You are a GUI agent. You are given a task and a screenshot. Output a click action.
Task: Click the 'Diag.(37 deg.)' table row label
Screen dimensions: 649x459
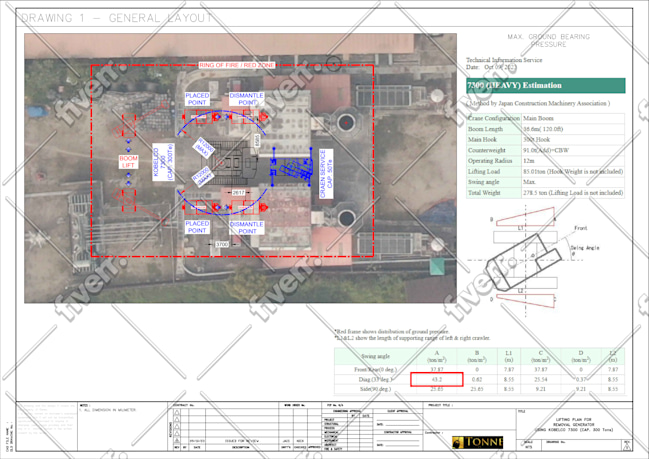click(x=375, y=379)
